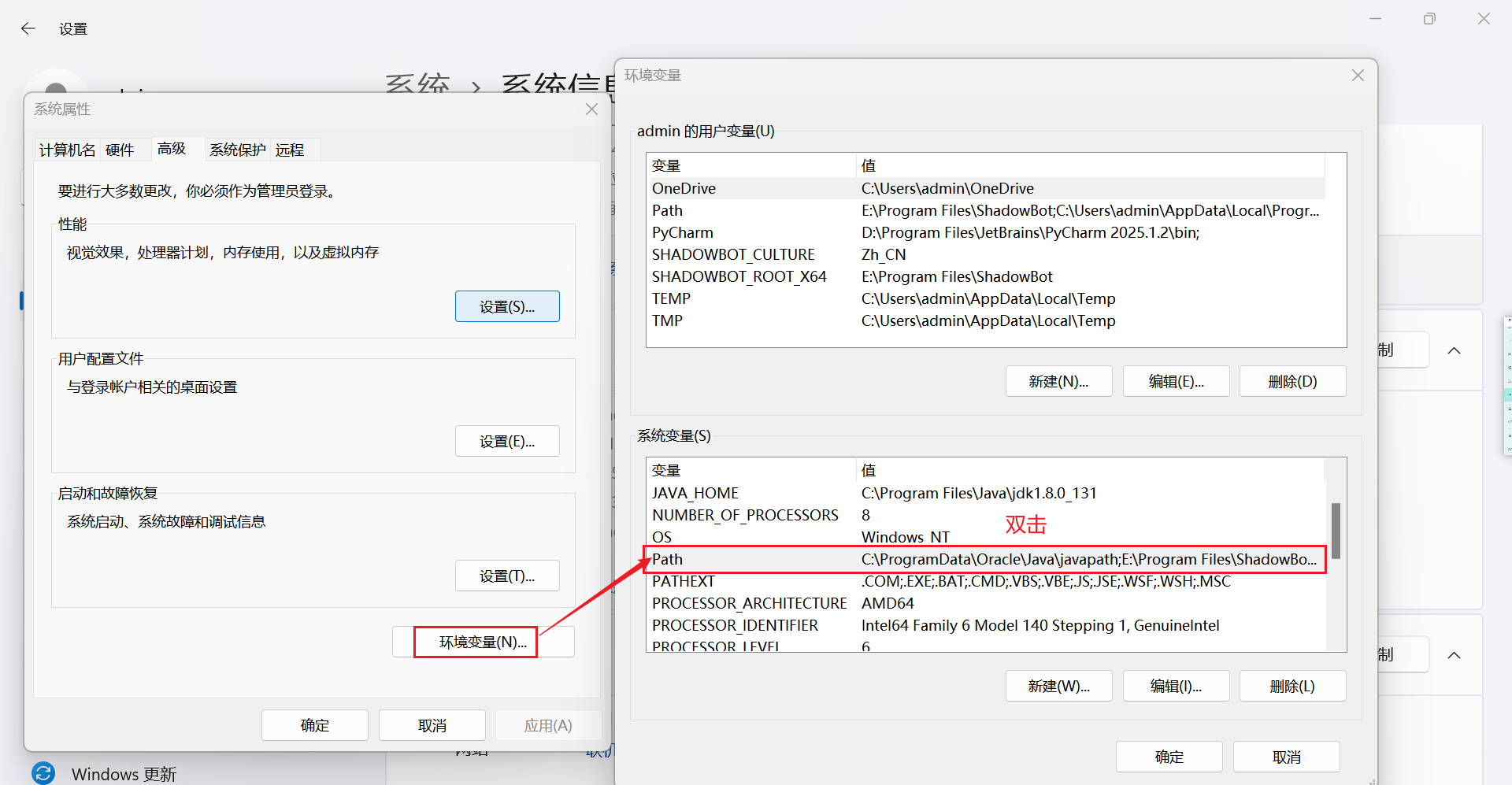1512x785 pixels.
Task: Create a new user variable with 新建(N)
Action: click(1058, 381)
